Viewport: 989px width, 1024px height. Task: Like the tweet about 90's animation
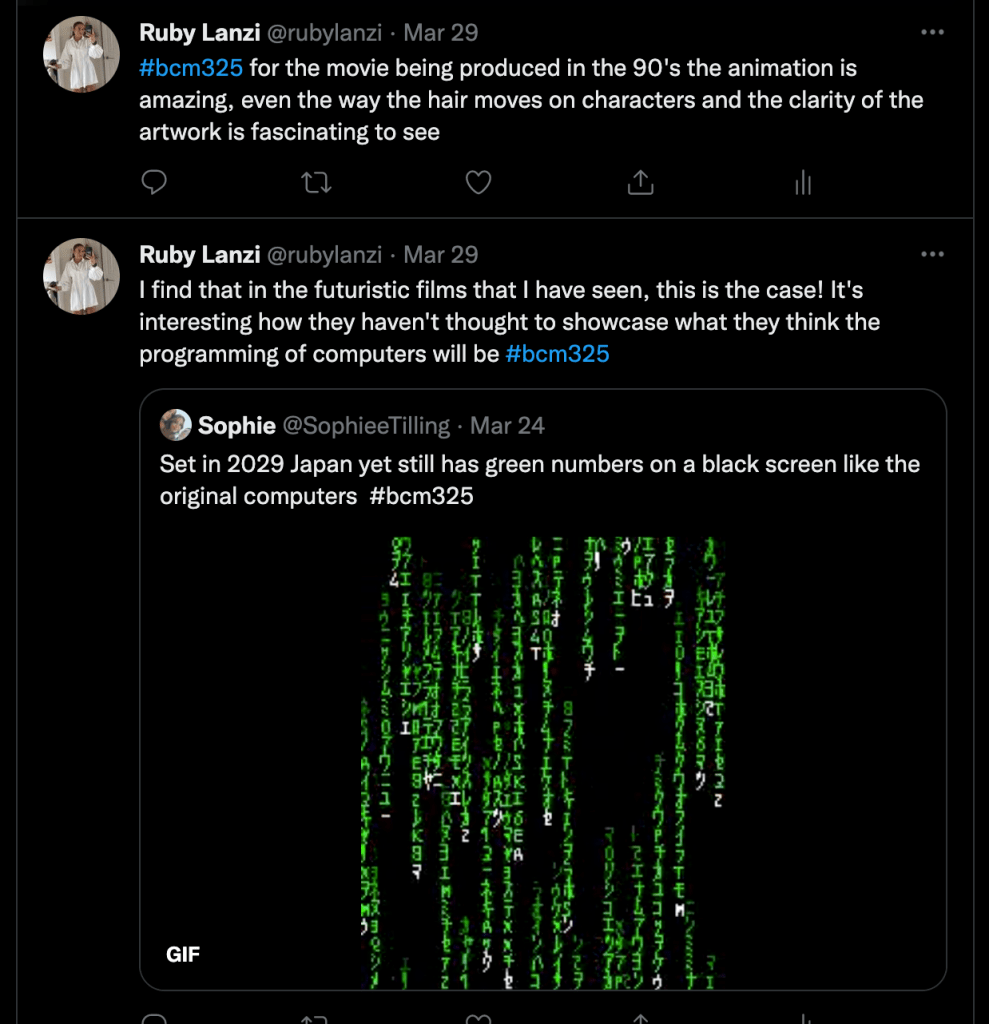click(x=479, y=182)
